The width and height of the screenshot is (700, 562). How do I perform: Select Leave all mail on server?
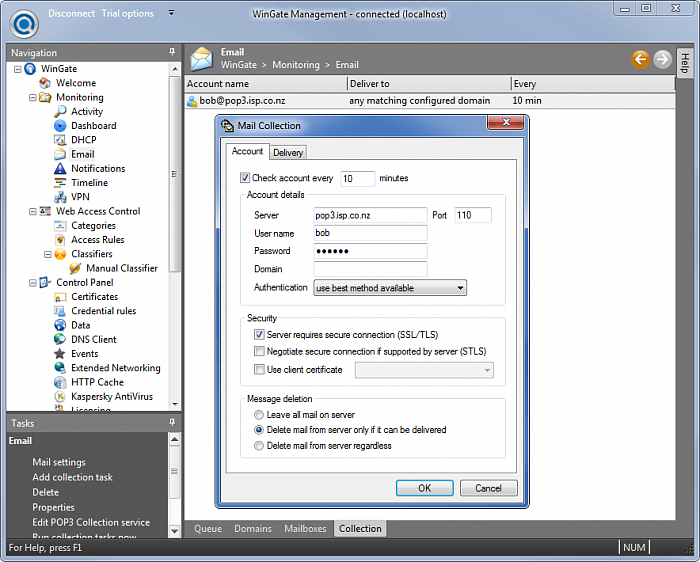click(x=260, y=414)
